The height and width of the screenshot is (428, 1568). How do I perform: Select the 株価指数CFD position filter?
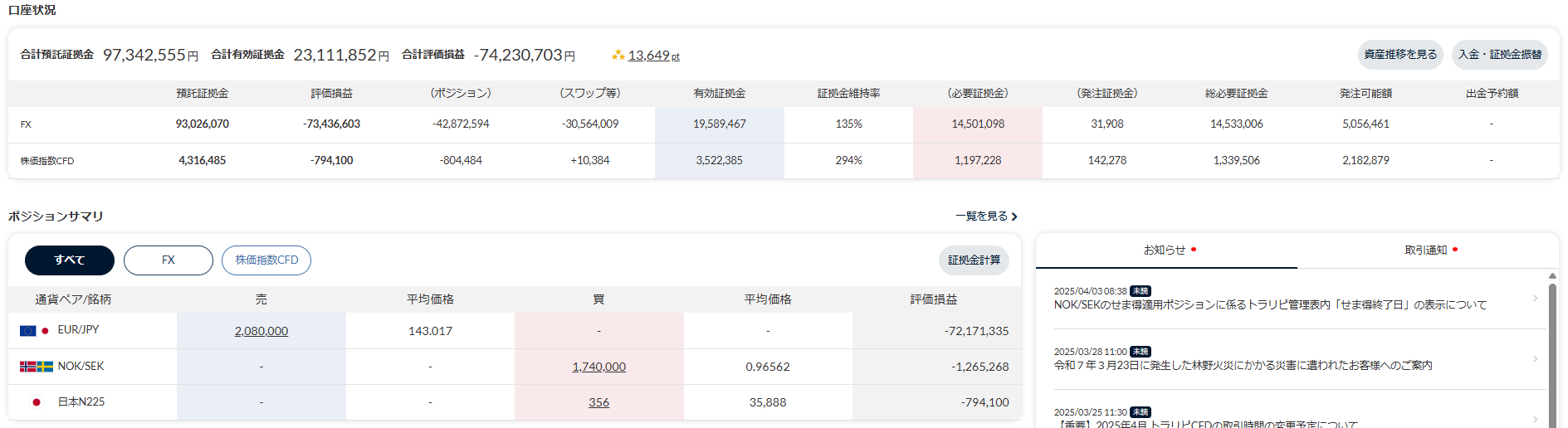pos(266,260)
